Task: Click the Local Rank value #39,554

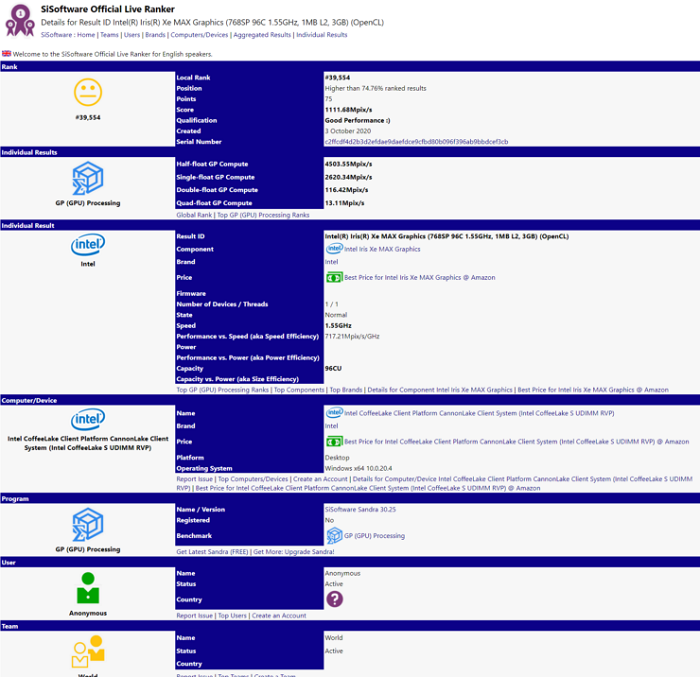Action: point(338,77)
